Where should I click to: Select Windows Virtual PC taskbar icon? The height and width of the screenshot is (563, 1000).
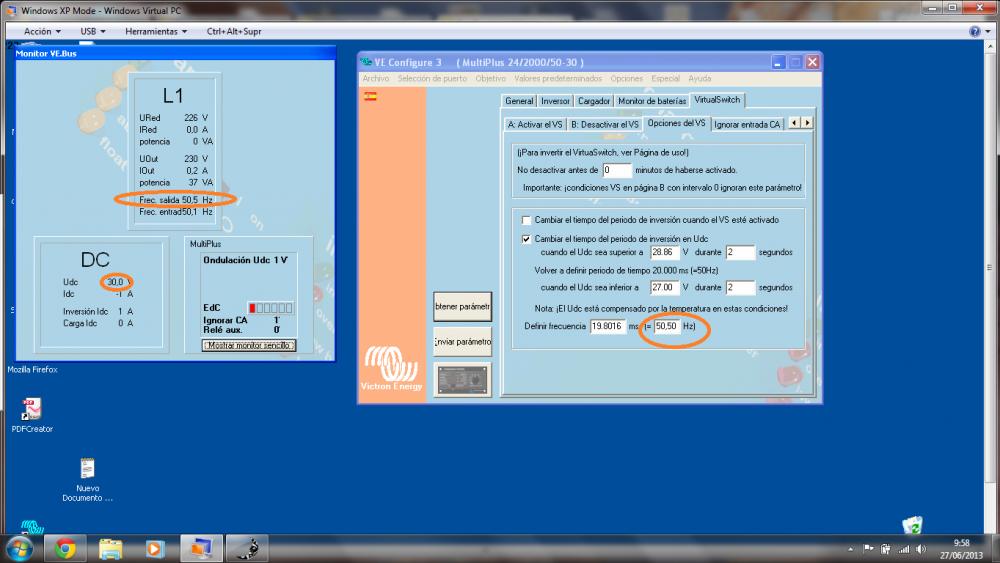click(x=202, y=548)
